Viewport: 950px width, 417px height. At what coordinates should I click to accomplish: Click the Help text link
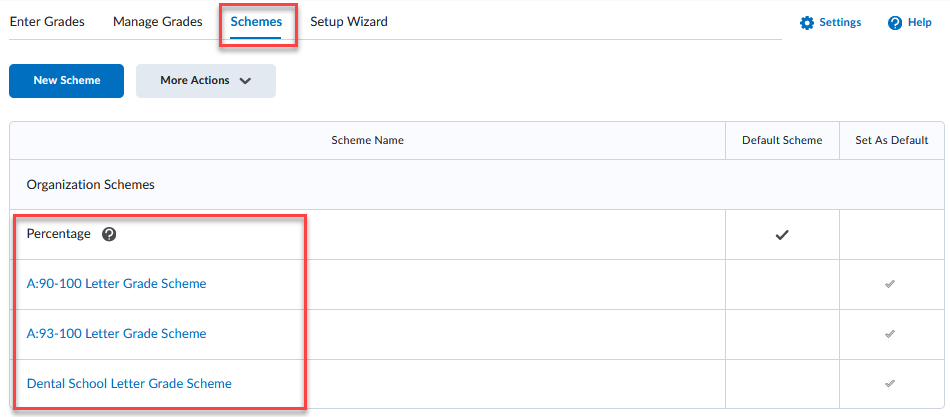point(920,23)
